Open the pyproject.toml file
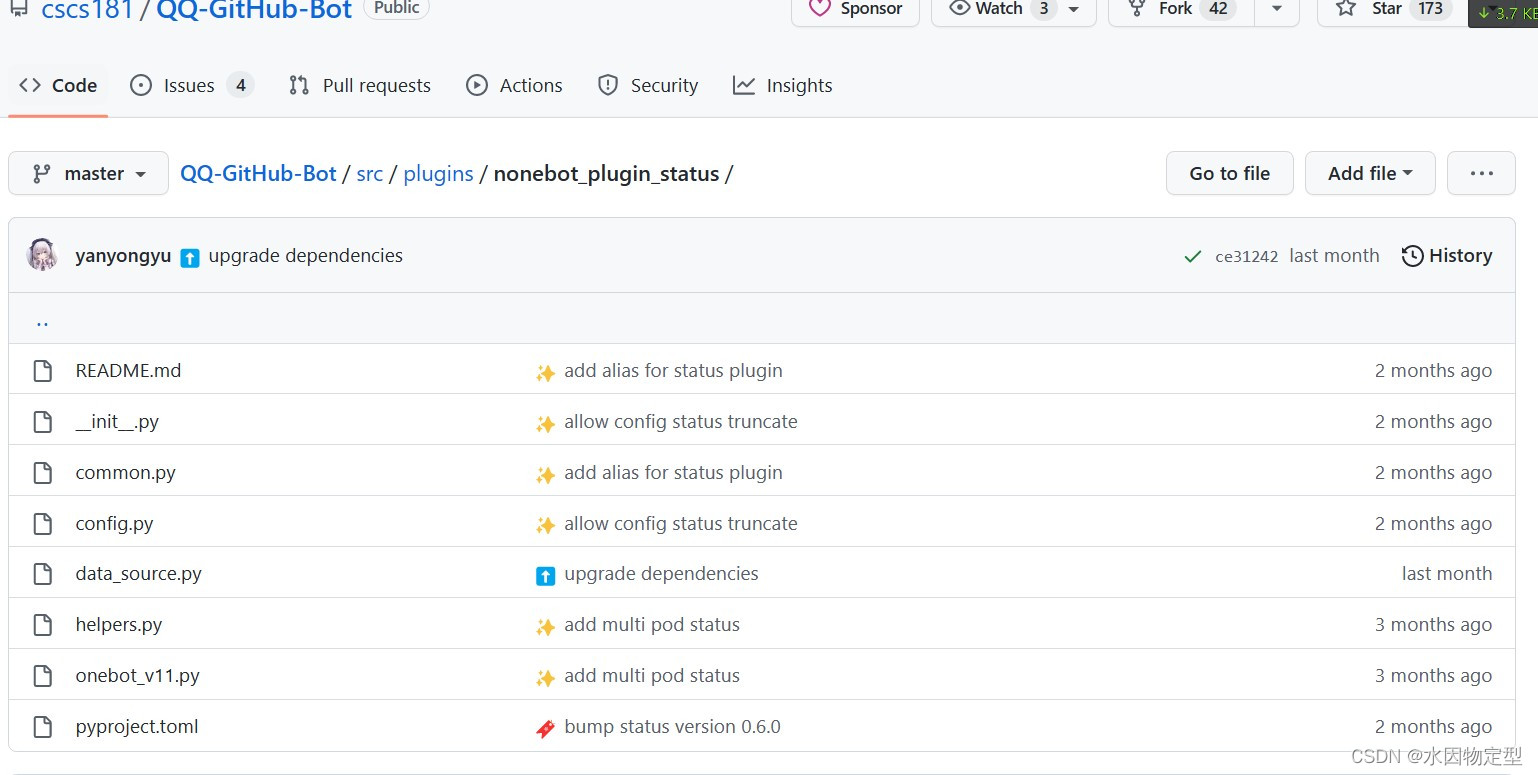 click(x=137, y=727)
